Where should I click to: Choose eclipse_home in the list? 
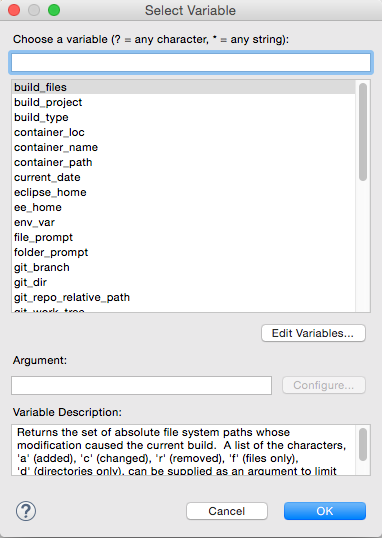coord(184,192)
